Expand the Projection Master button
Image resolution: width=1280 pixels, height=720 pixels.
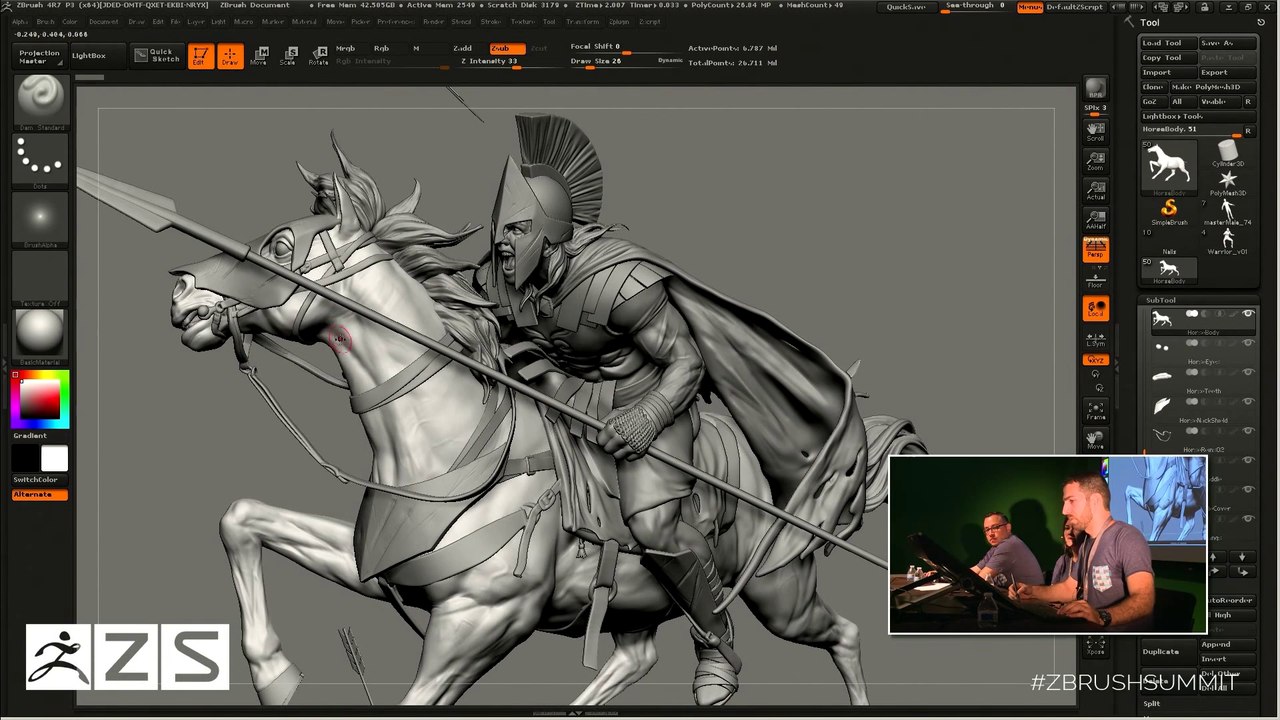(x=40, y=56)
